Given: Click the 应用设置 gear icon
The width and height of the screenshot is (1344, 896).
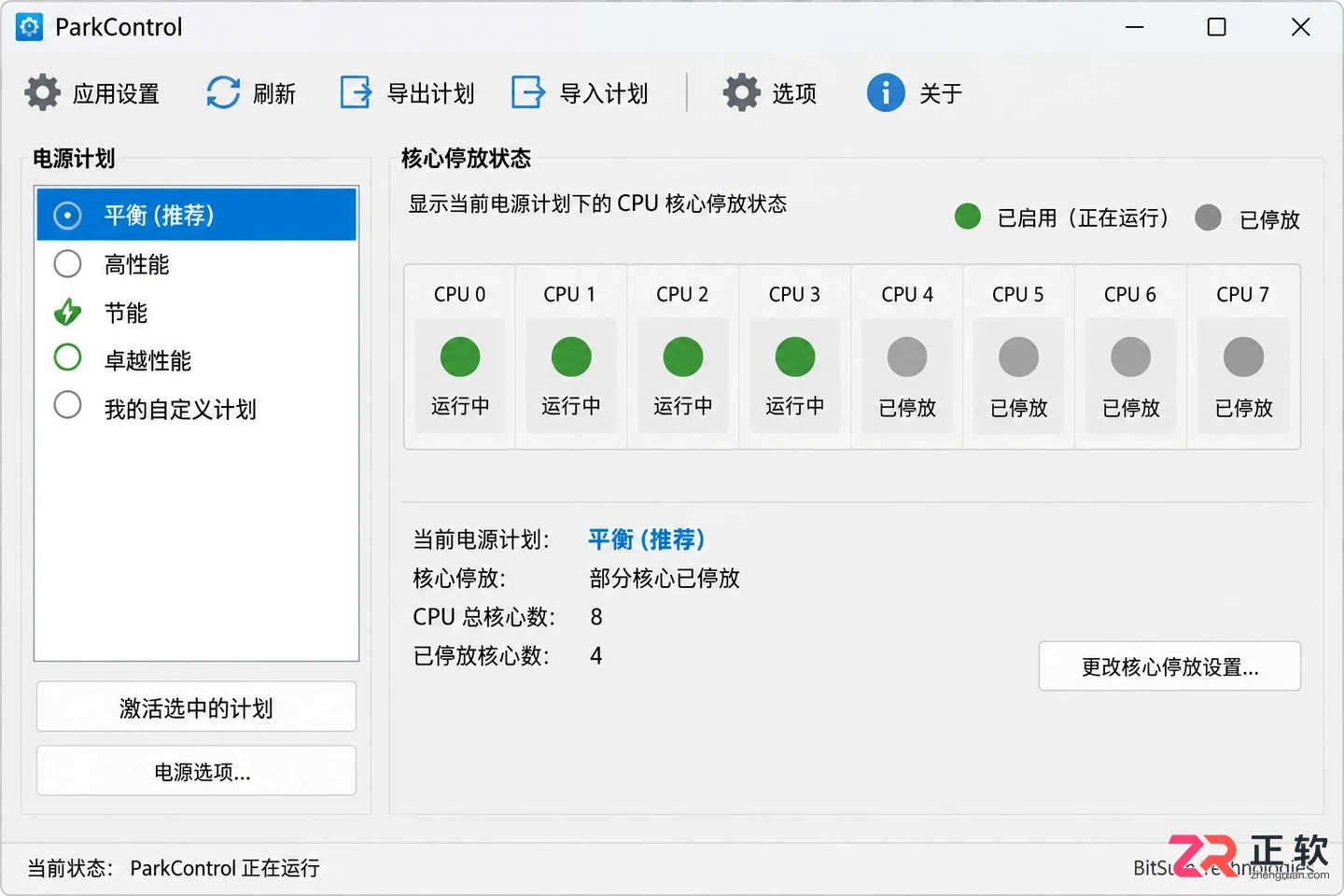Looking at the screenshot, I should 42,92.
